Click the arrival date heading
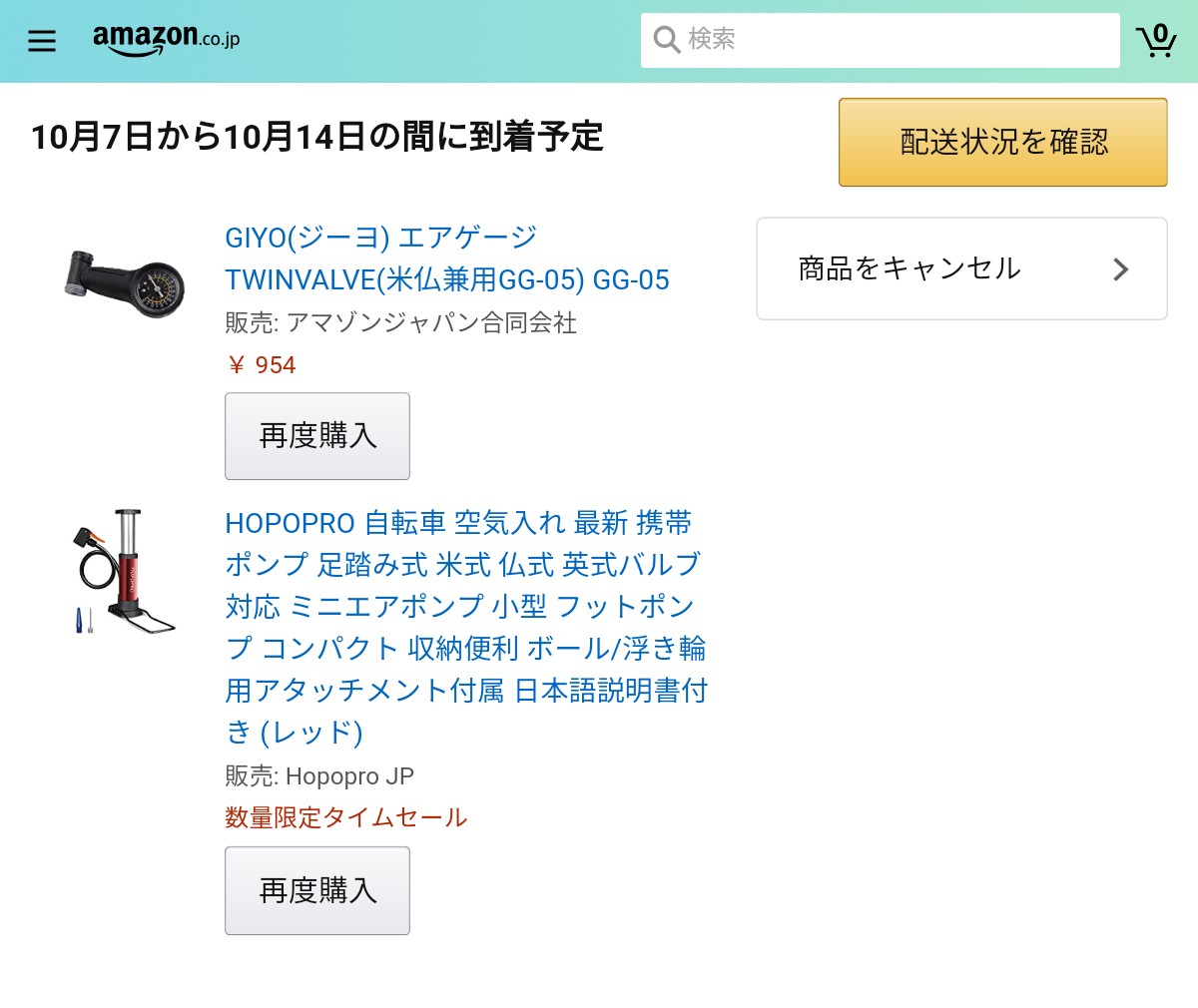This screenshot has width=1198, height=1008. tap(316, 137)
